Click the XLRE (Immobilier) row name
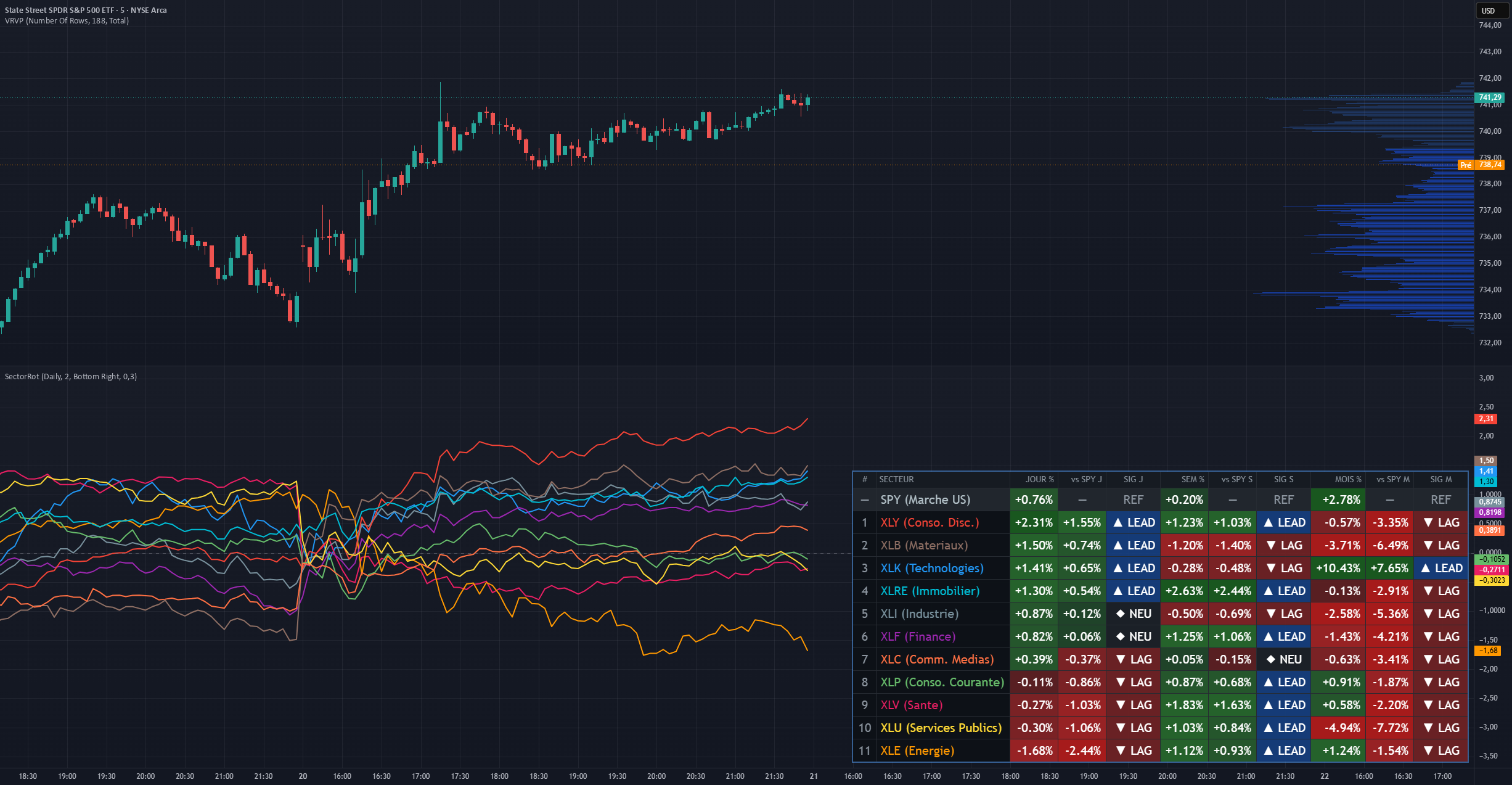Screen dimensions: 1512x785 pyautogui.click(x=930, y=591)
